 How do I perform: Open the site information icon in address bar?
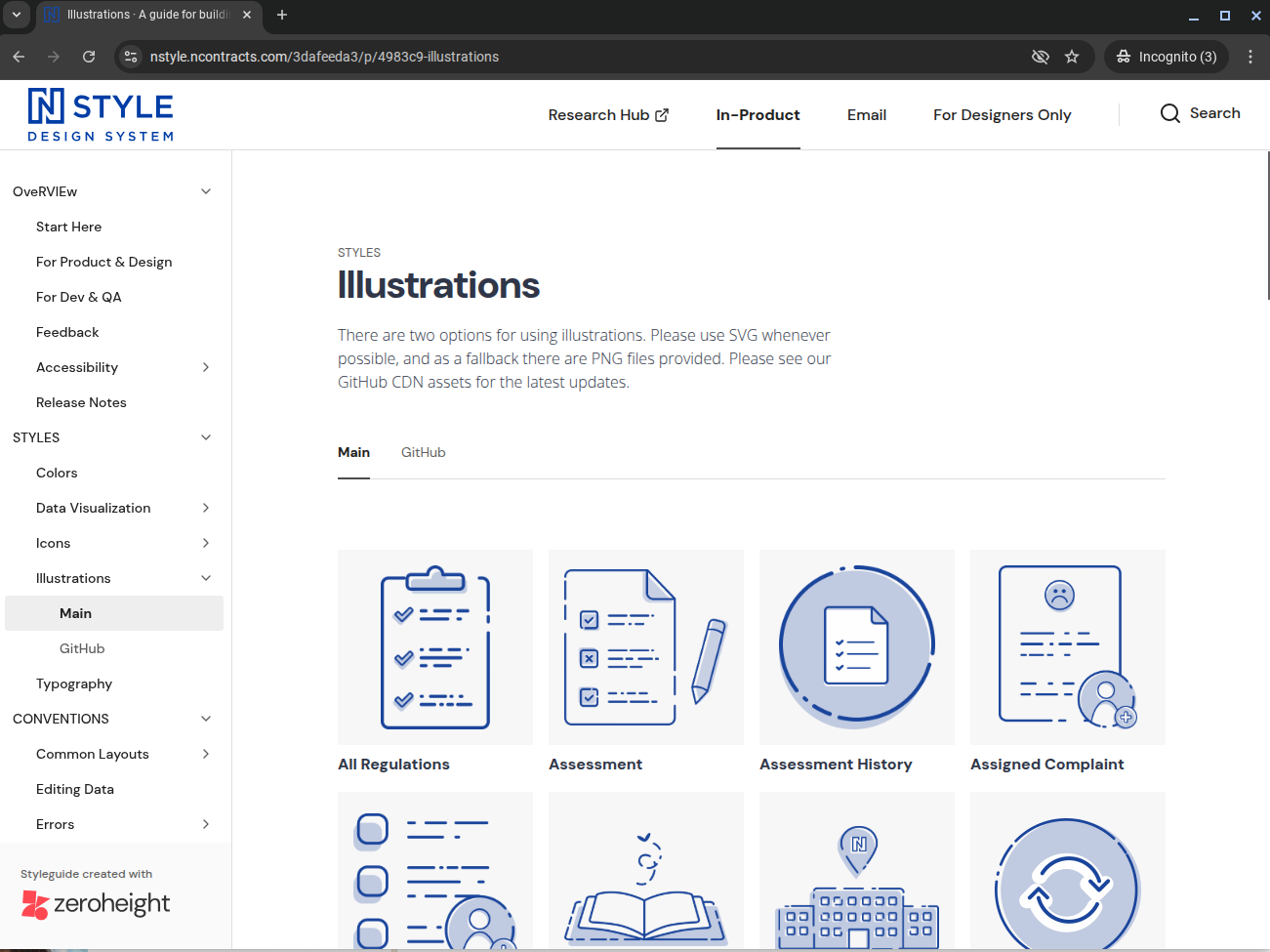pyautogui.click(x=131, y=57)
